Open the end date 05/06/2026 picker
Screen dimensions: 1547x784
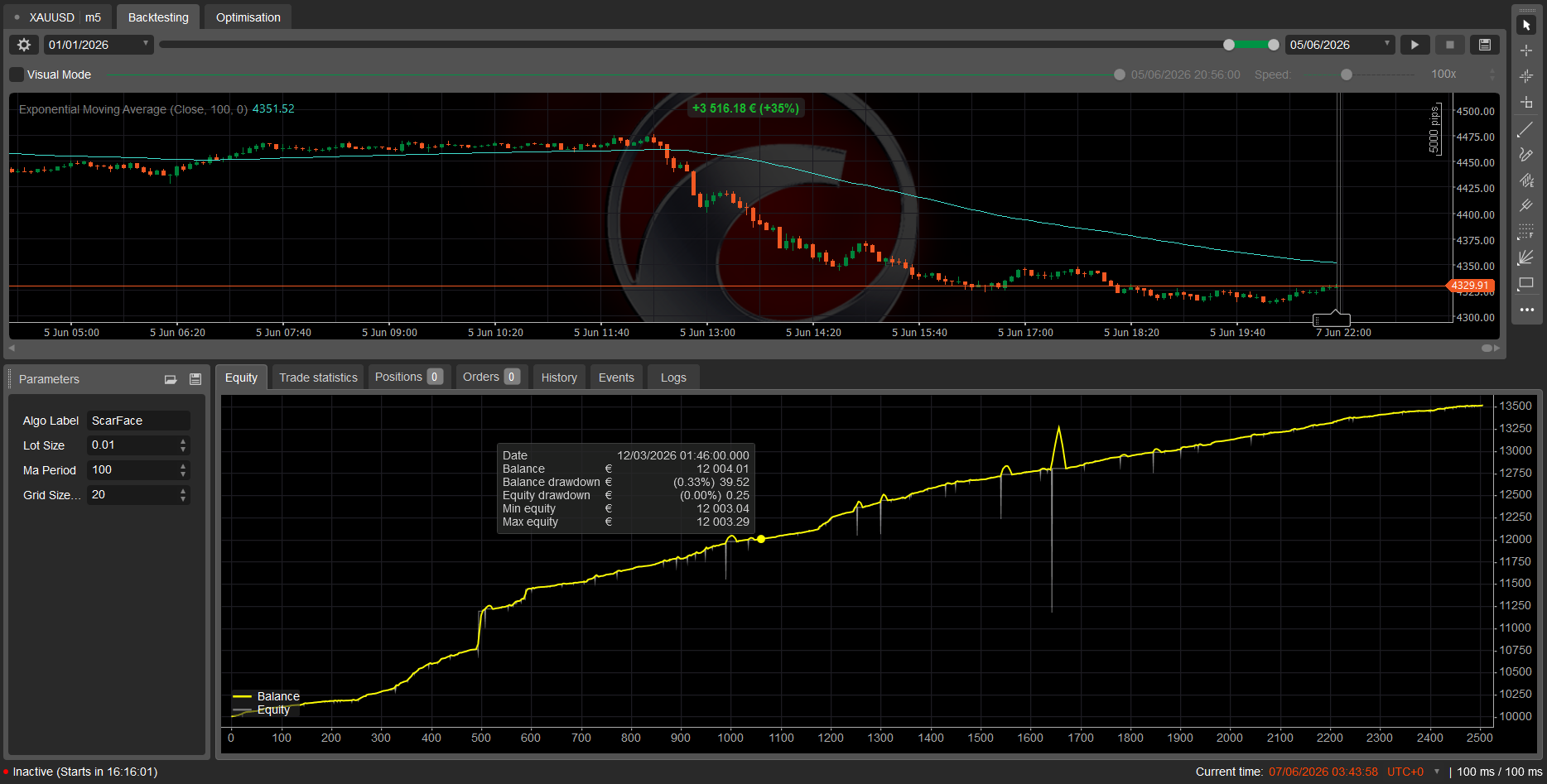click(x=1340, y=45)
